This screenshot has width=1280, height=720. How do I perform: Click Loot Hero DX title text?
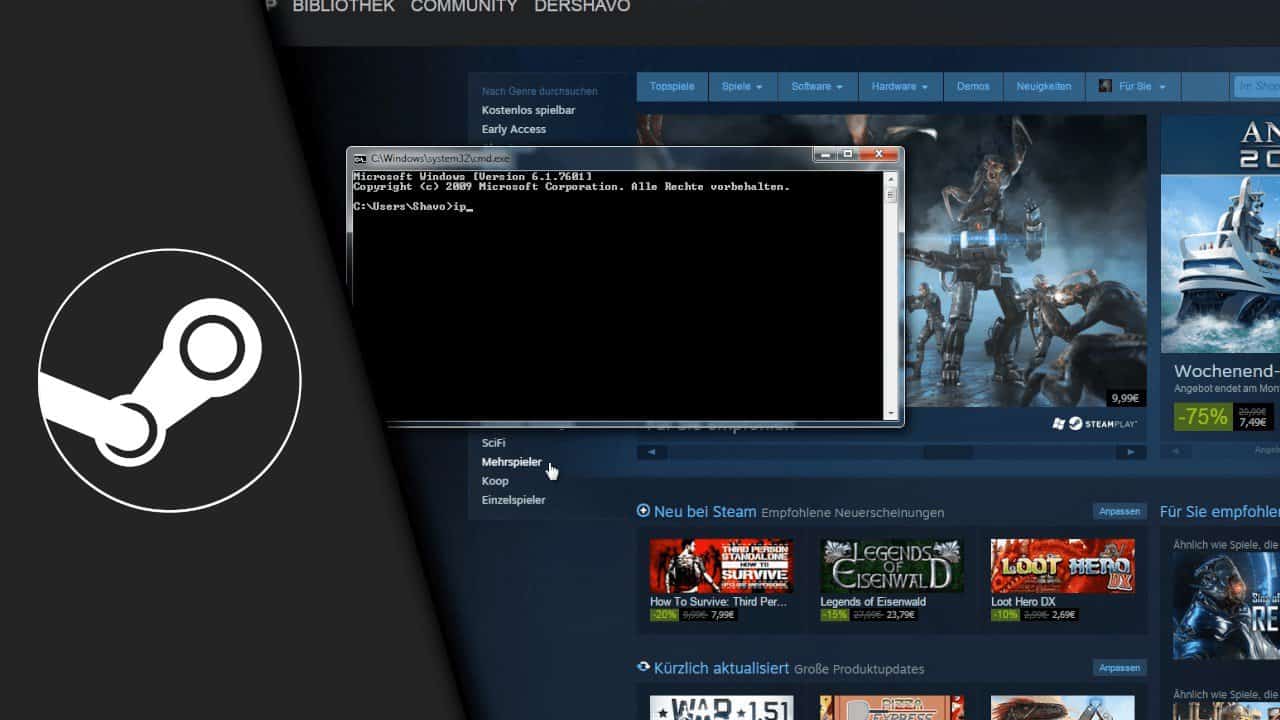(x=1023, y=602)
